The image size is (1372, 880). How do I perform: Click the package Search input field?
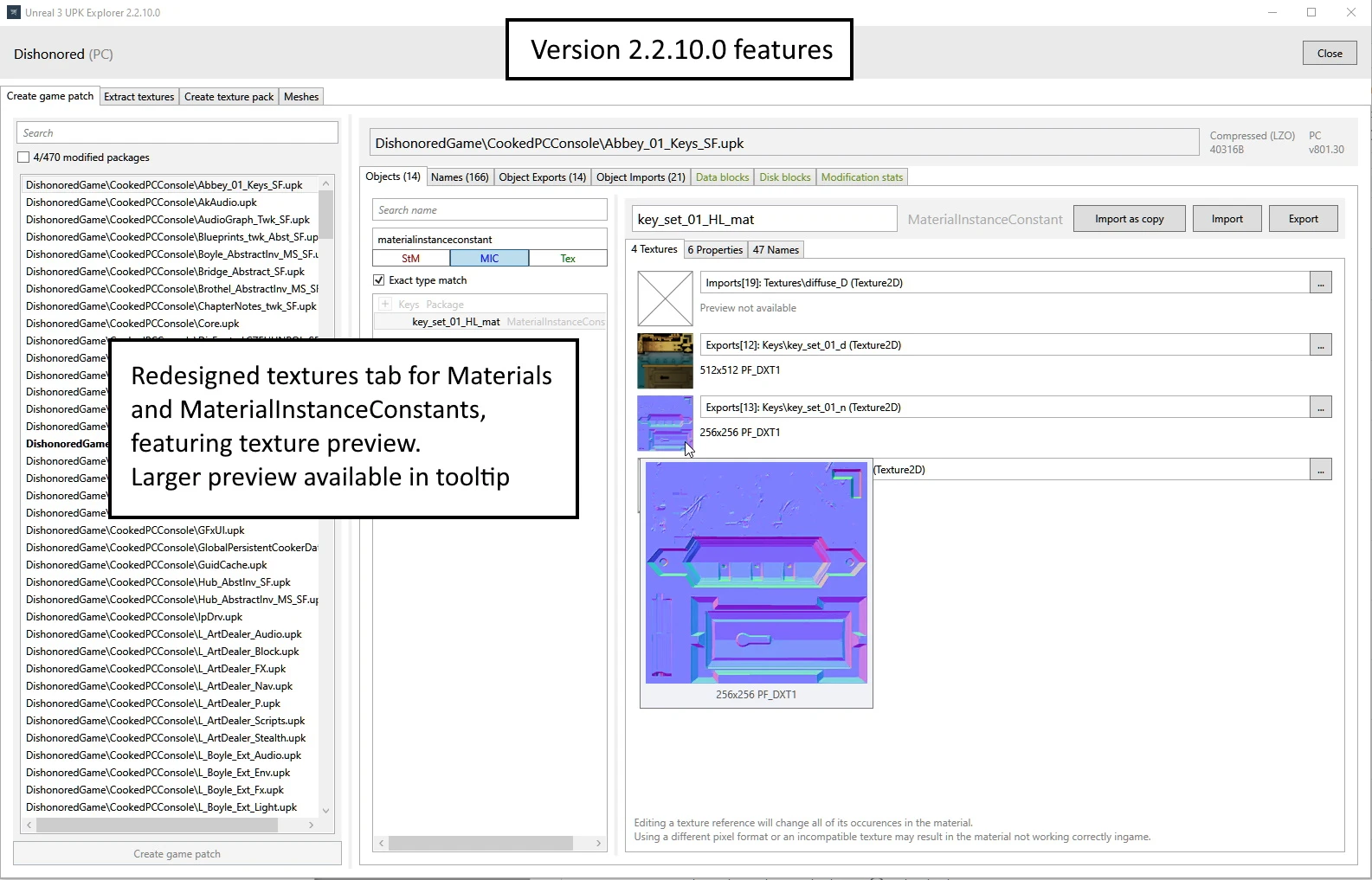[x=177, y=133]
